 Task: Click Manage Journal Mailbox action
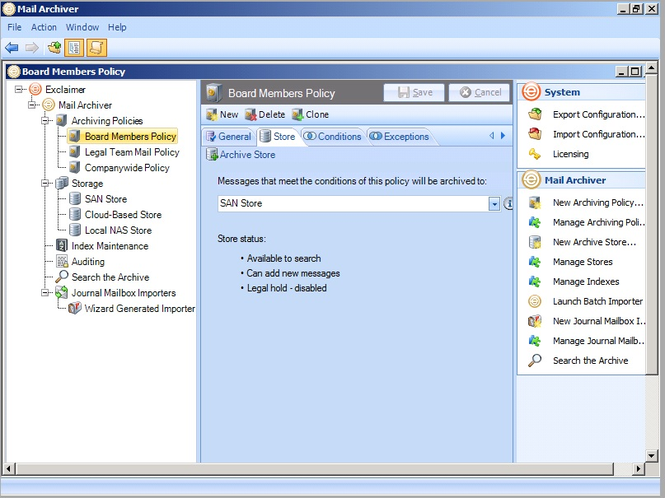598,341
